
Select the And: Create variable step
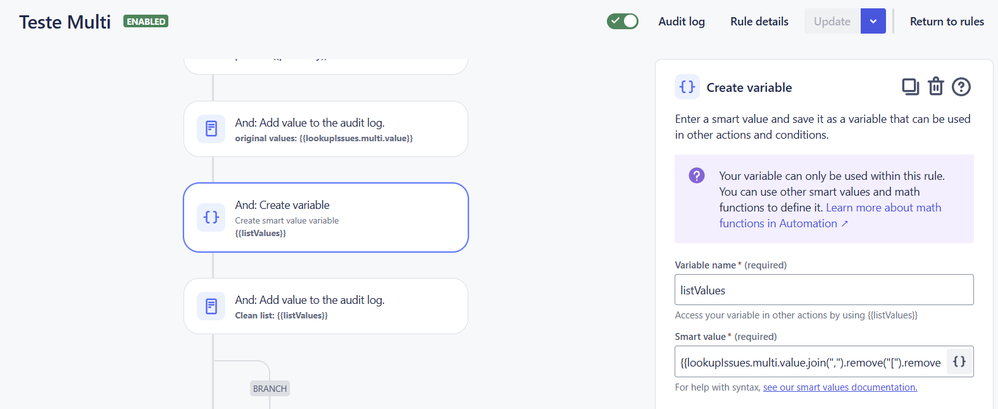point(326,218)
